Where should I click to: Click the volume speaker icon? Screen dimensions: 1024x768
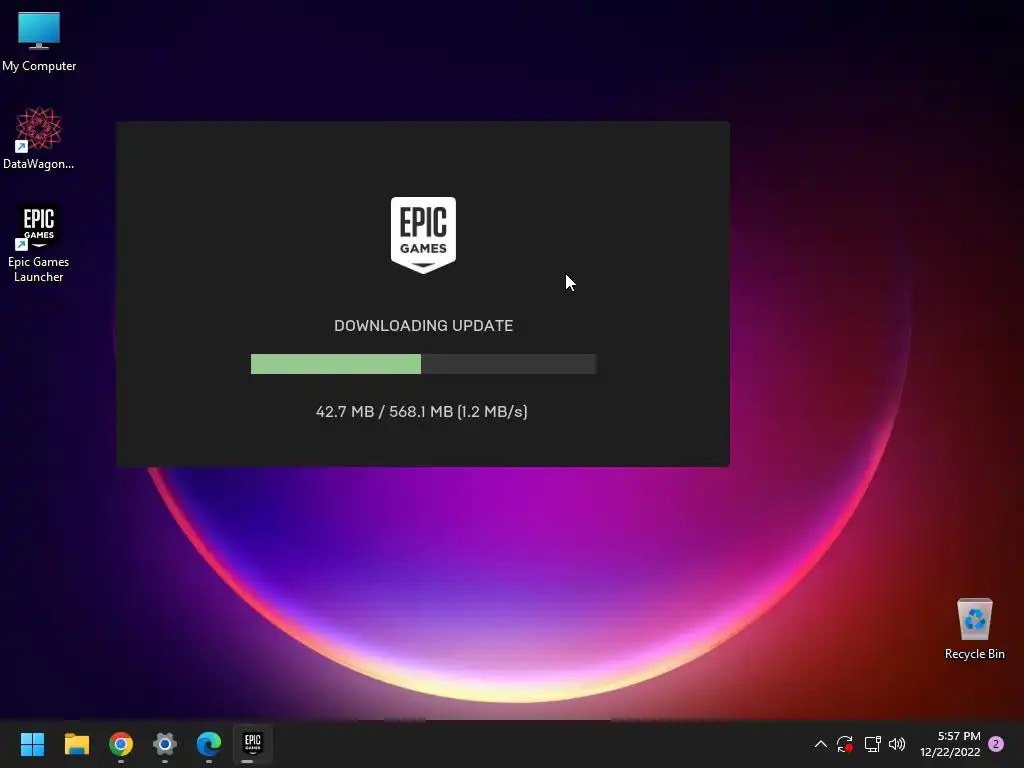(x=897, y=744)
